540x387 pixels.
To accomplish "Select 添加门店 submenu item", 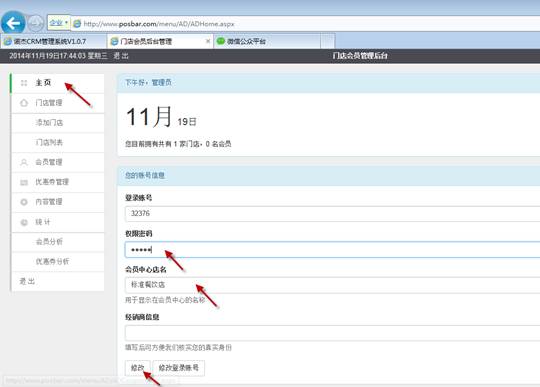I will point(58,123).
